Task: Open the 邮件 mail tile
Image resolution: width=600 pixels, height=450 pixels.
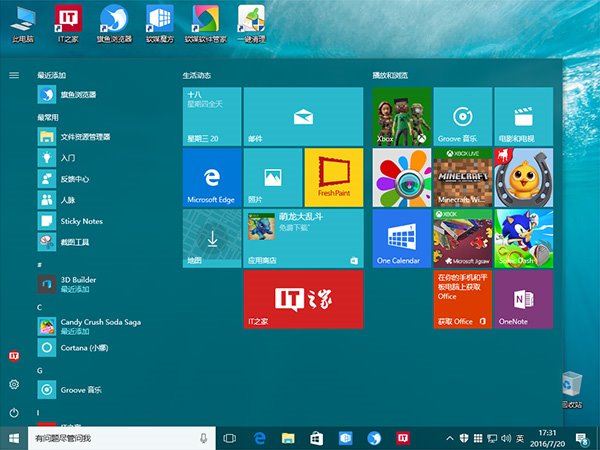Action: (303, 116)
